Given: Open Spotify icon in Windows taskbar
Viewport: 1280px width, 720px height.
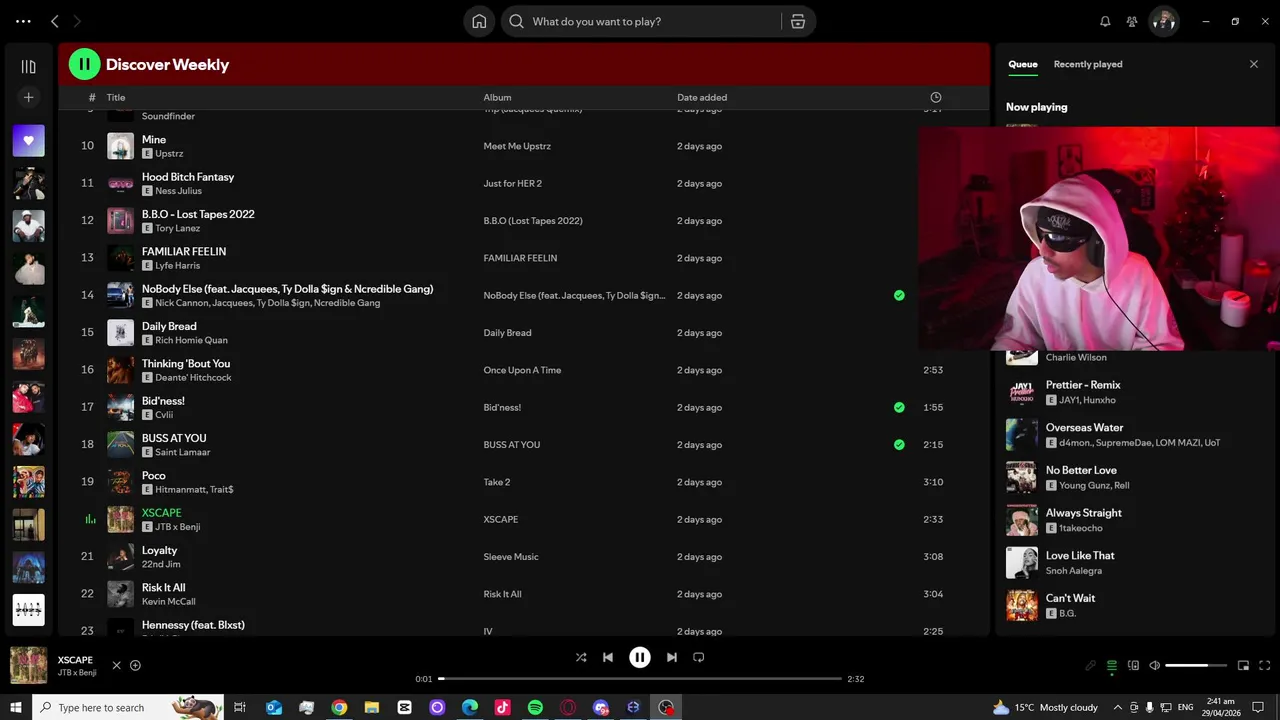Looking at the screenshot, I should tap(535, 707).
